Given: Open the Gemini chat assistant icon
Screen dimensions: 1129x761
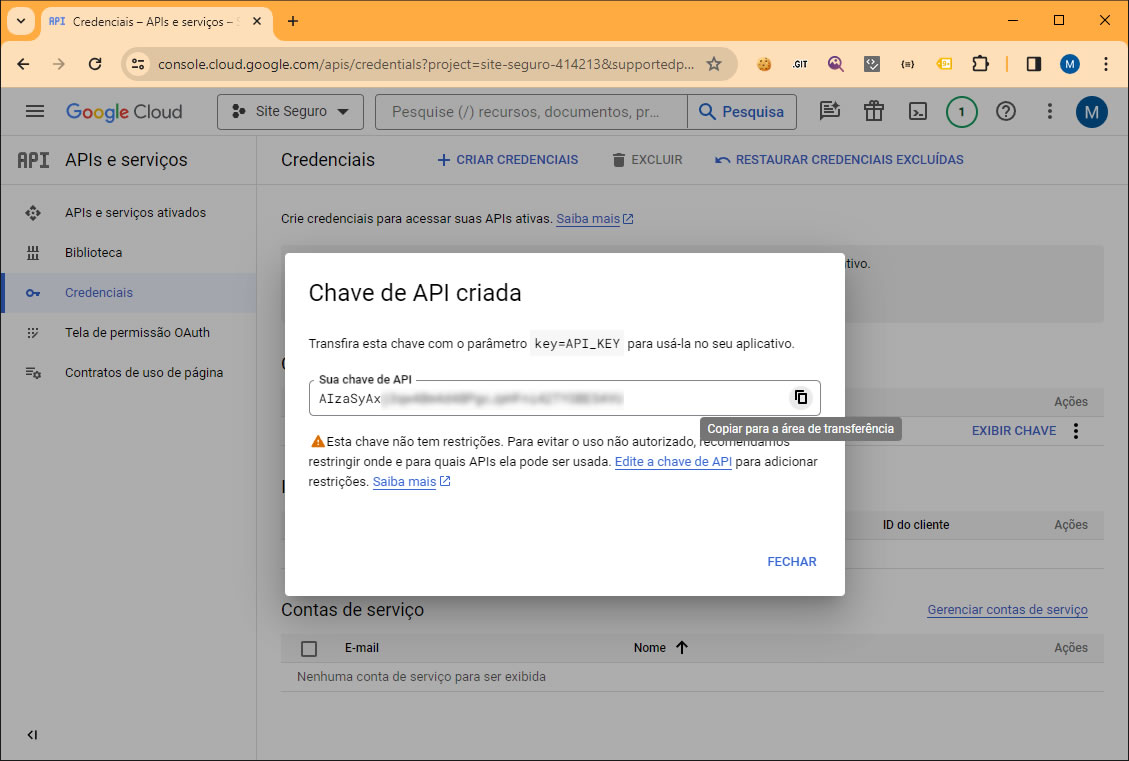Looking at the screenshot, I should click(x=829, y=111).
